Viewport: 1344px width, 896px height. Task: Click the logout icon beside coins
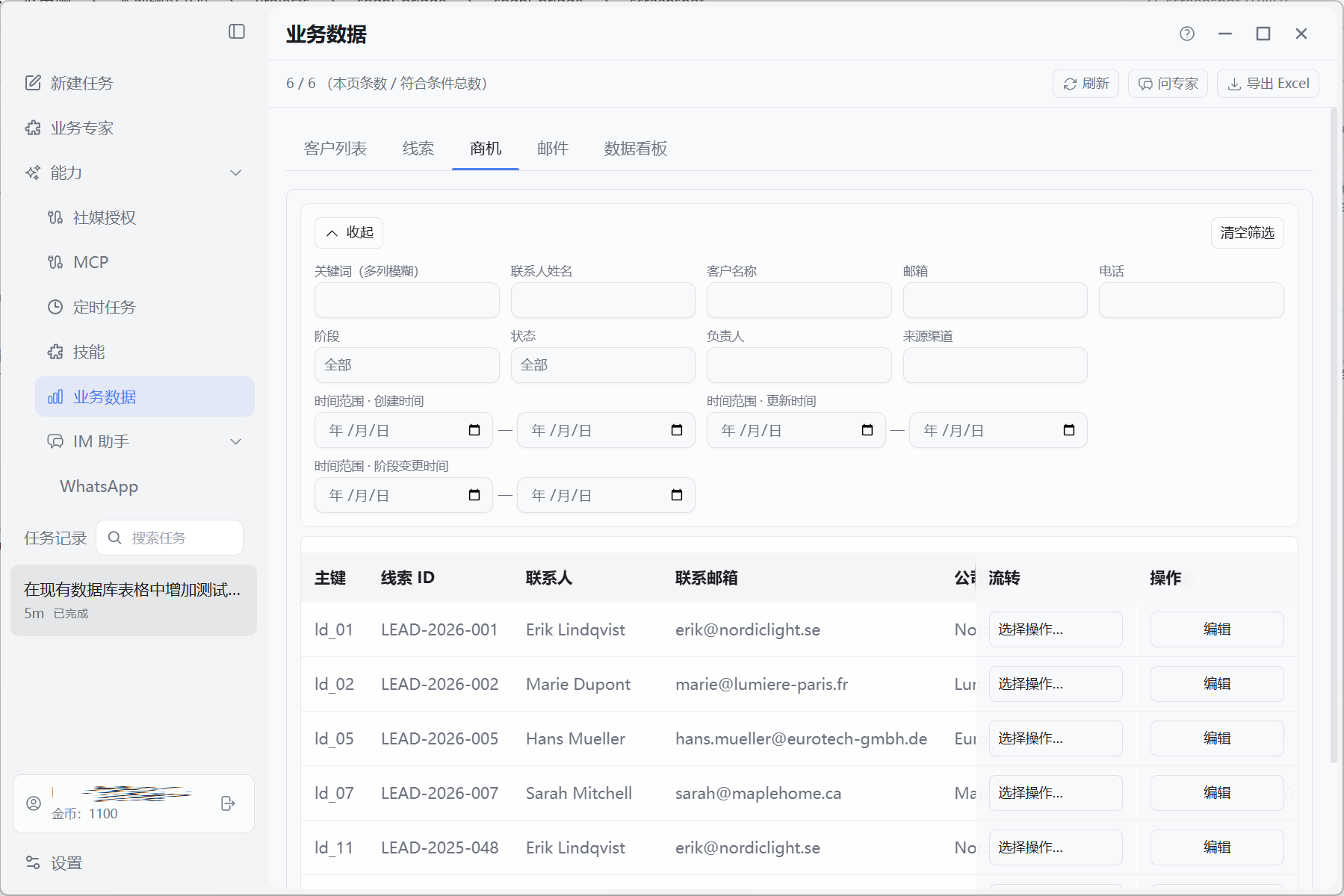(x=229, y=803)
